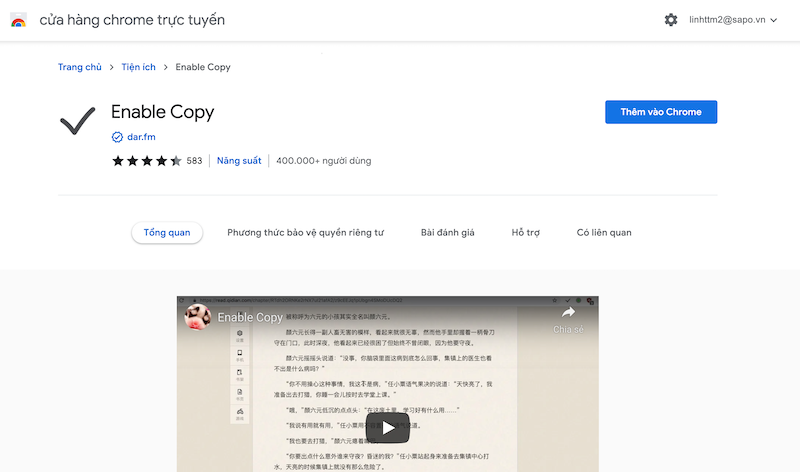Click the 400.000+ người dùng text
Viewport: 800px width, 472px height.
pos(323,161)
